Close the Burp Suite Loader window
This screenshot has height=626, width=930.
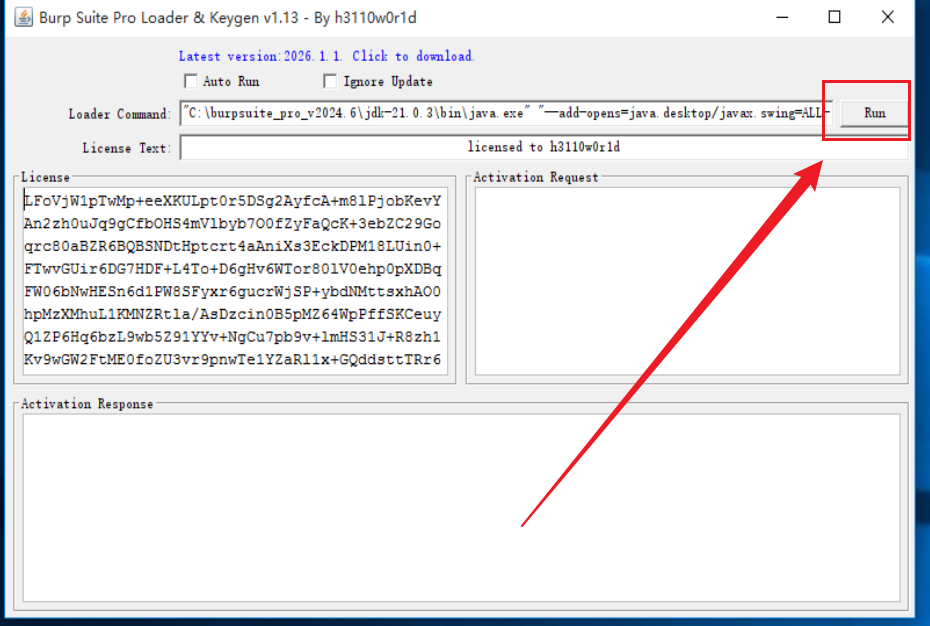(887, 17)
